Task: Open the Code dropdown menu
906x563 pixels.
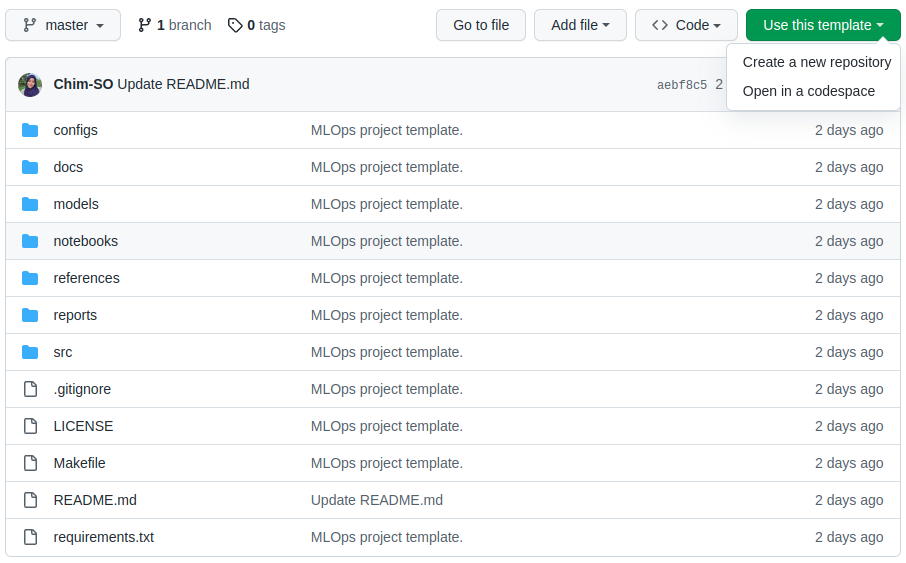Action: tap(686, 25)
